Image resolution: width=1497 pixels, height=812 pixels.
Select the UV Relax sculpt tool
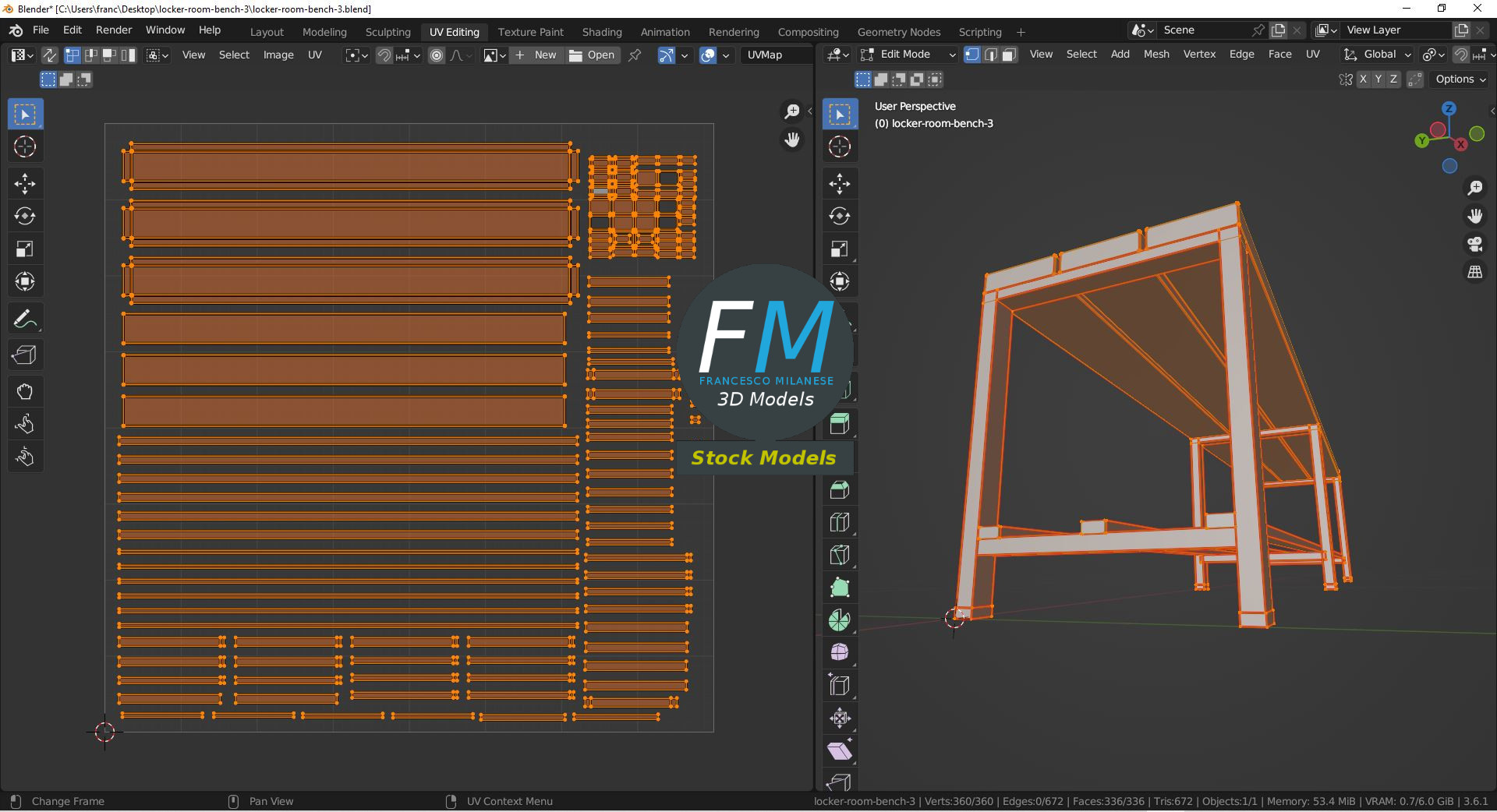pyautogui.click(x=25, y=424)
